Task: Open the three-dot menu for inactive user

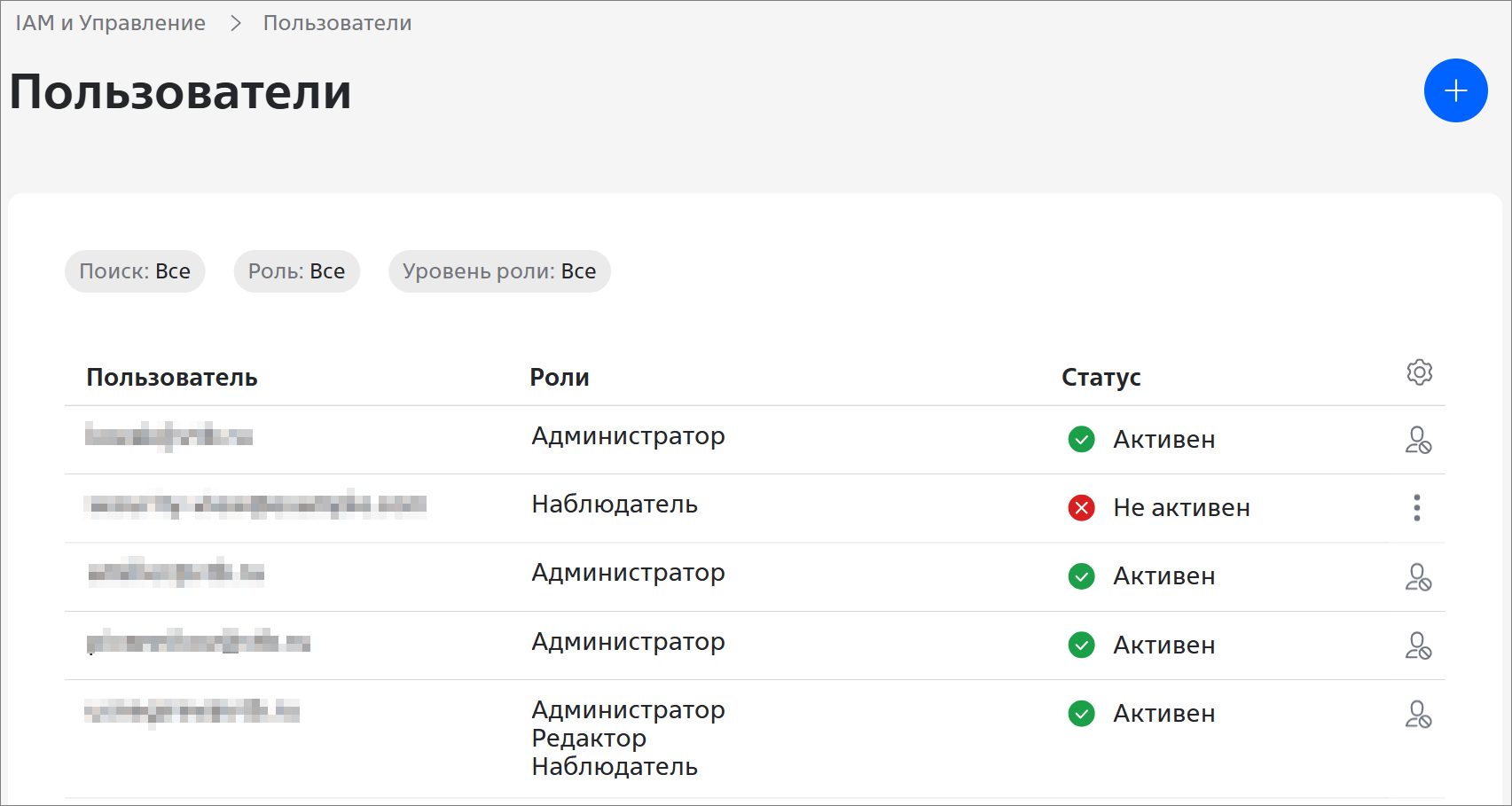Action: (1416, 507)
